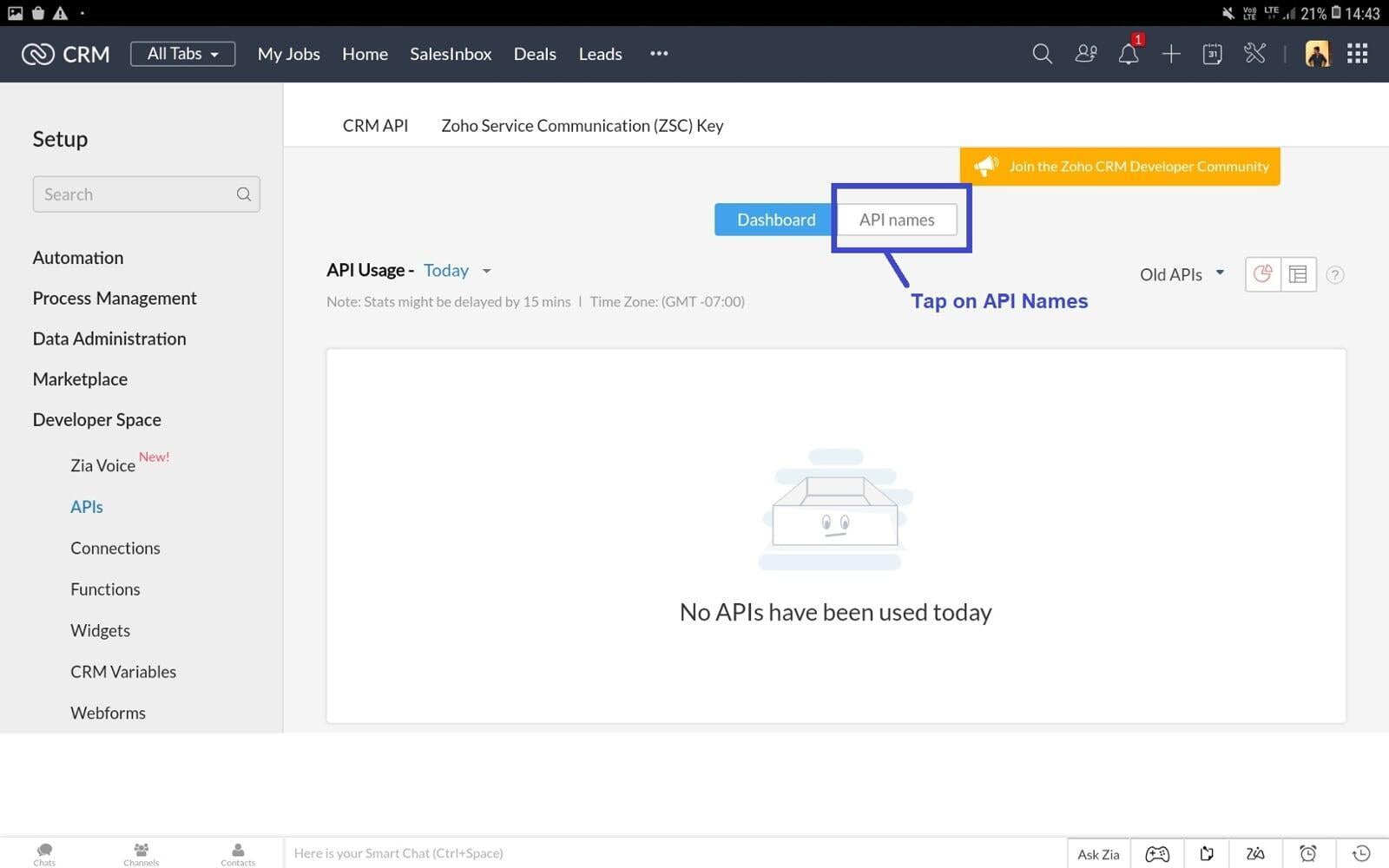Switch to table view icon

1299,274
